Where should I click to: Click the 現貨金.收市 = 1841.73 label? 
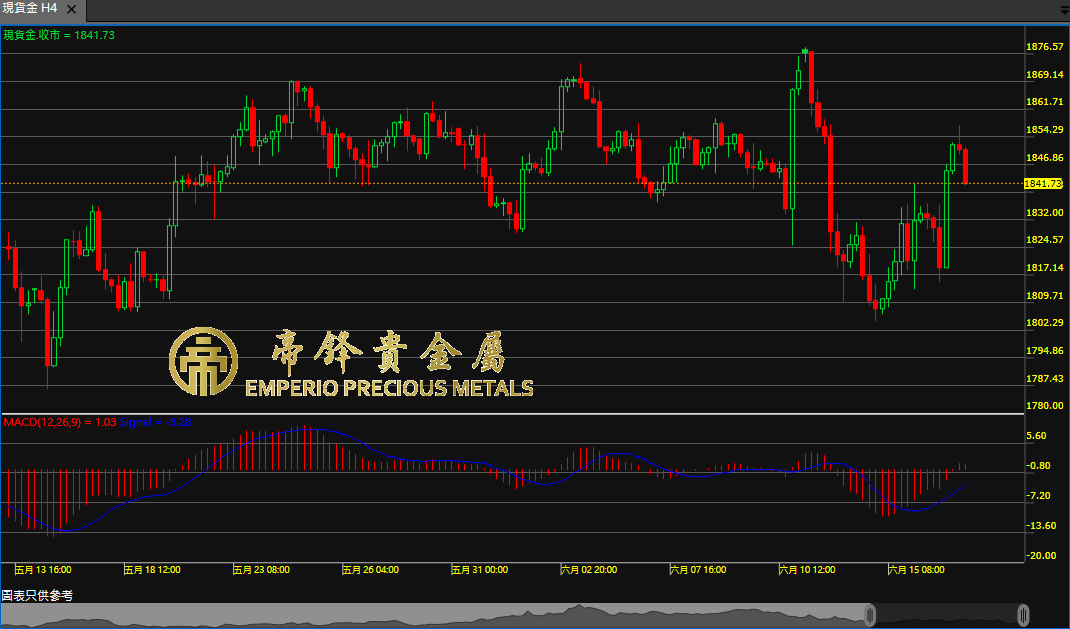(x=59, y=35)
